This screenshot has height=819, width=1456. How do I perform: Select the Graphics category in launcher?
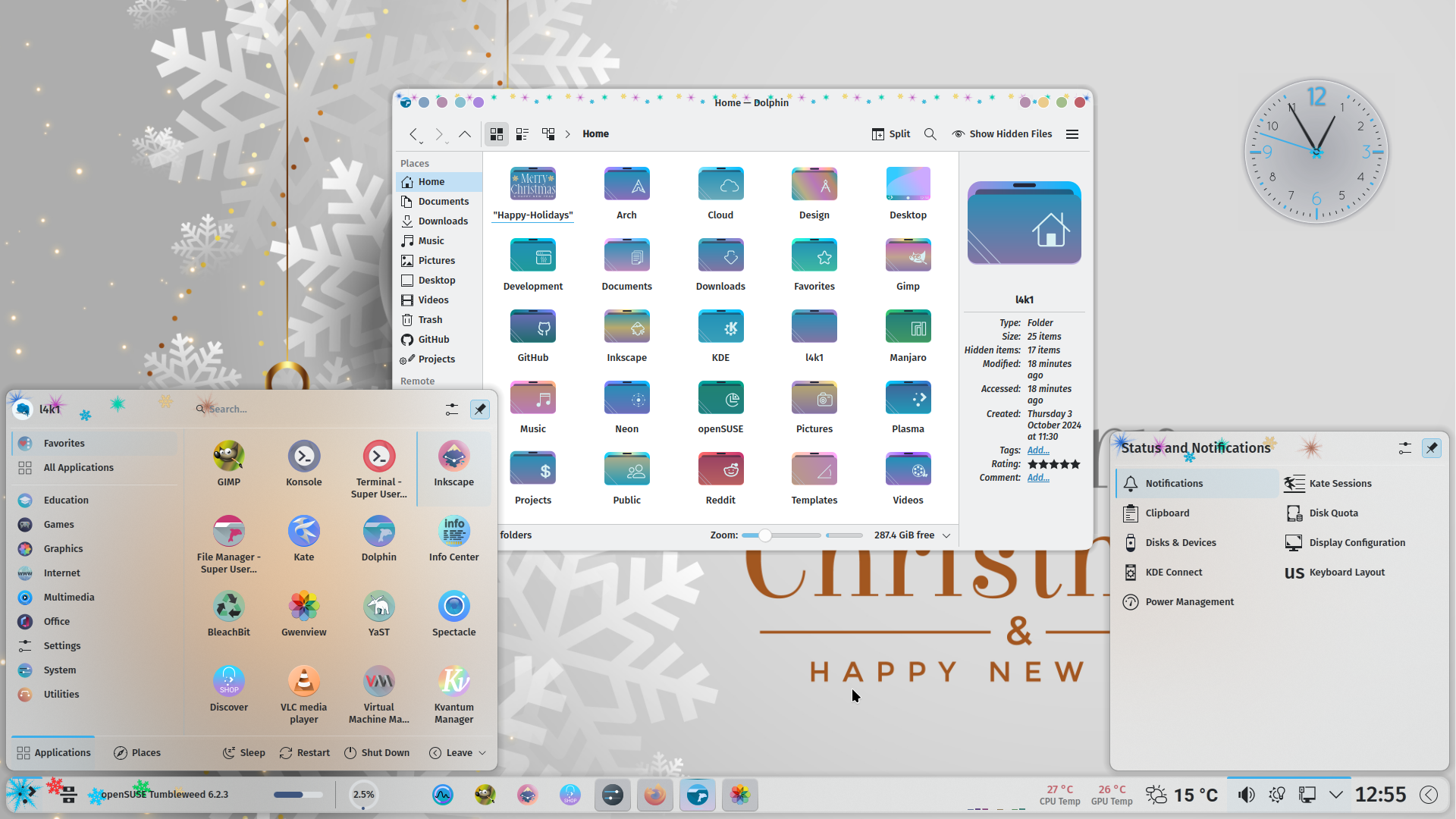coord(96,549)
